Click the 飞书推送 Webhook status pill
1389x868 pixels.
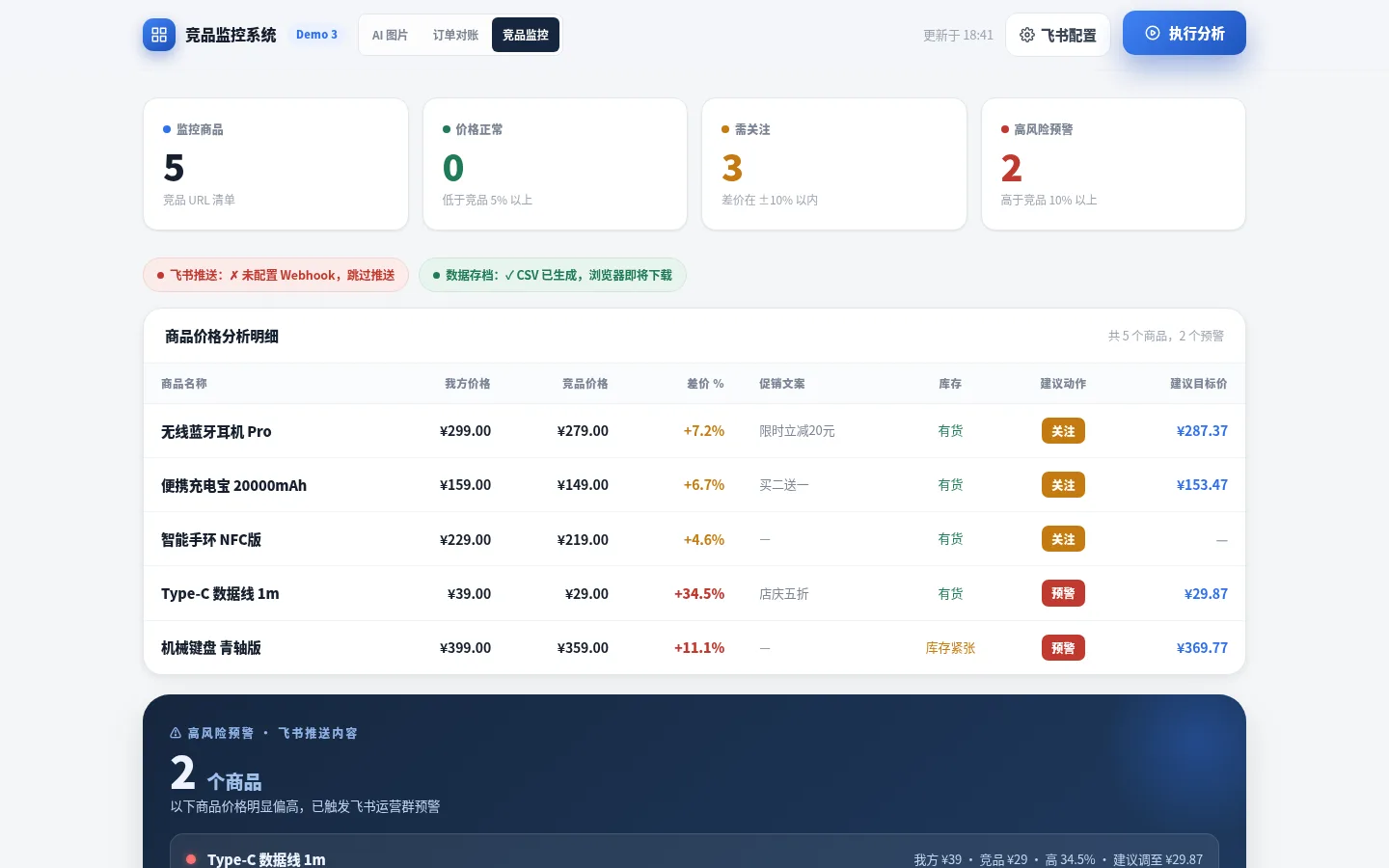tap(276, 275)
